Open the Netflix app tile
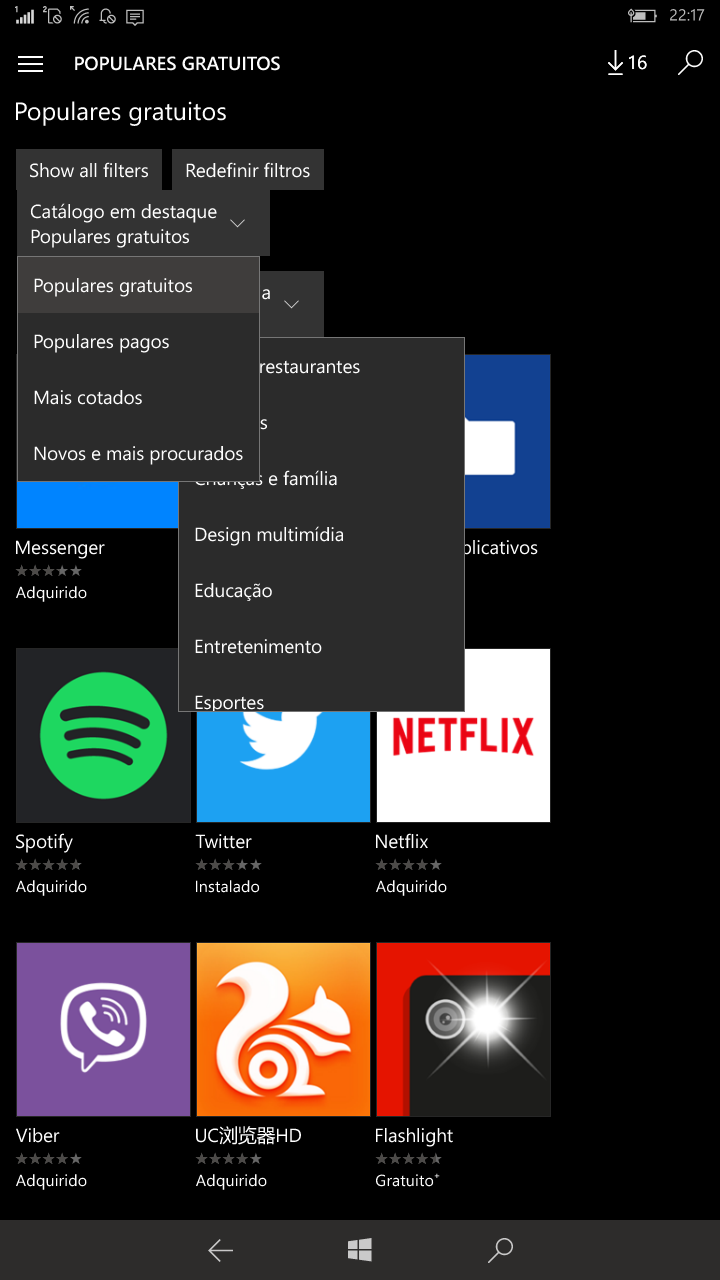The height and width of the screenshot is (1280, 720). (463, 735)
